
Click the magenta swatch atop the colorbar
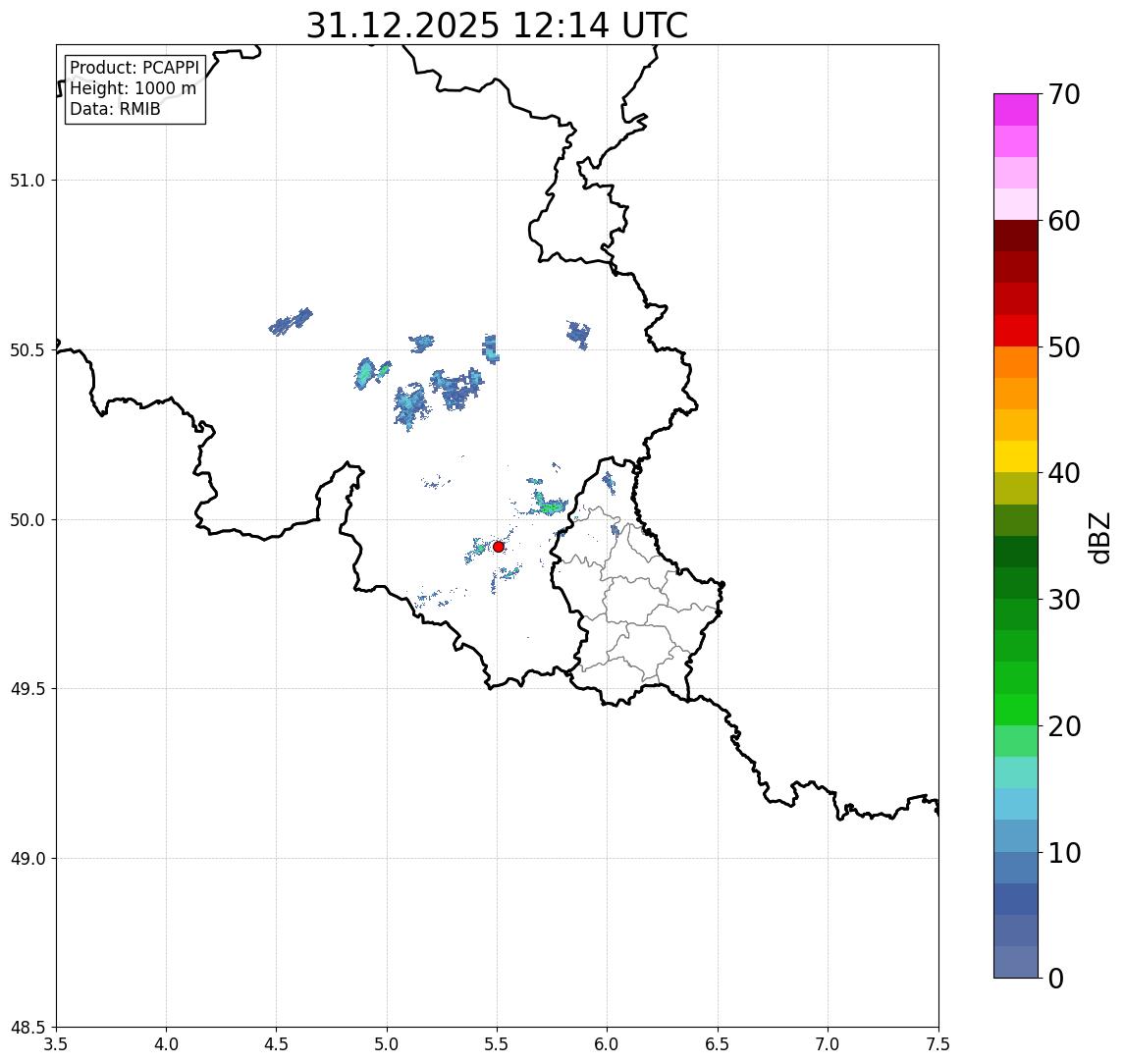(1016, 110)
